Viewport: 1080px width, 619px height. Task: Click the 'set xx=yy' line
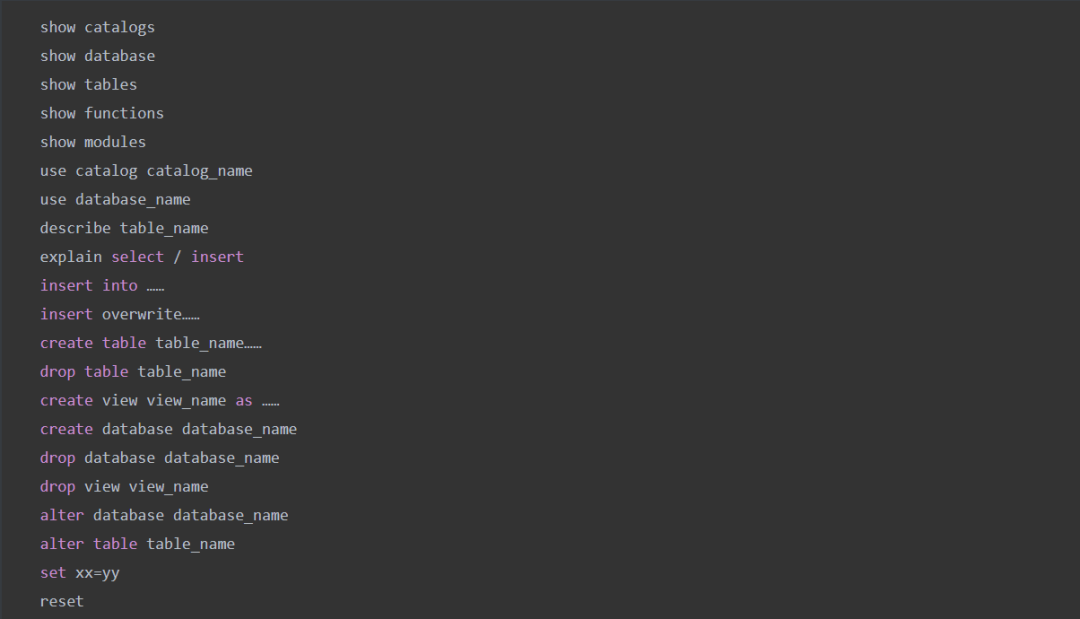(80, 573)
